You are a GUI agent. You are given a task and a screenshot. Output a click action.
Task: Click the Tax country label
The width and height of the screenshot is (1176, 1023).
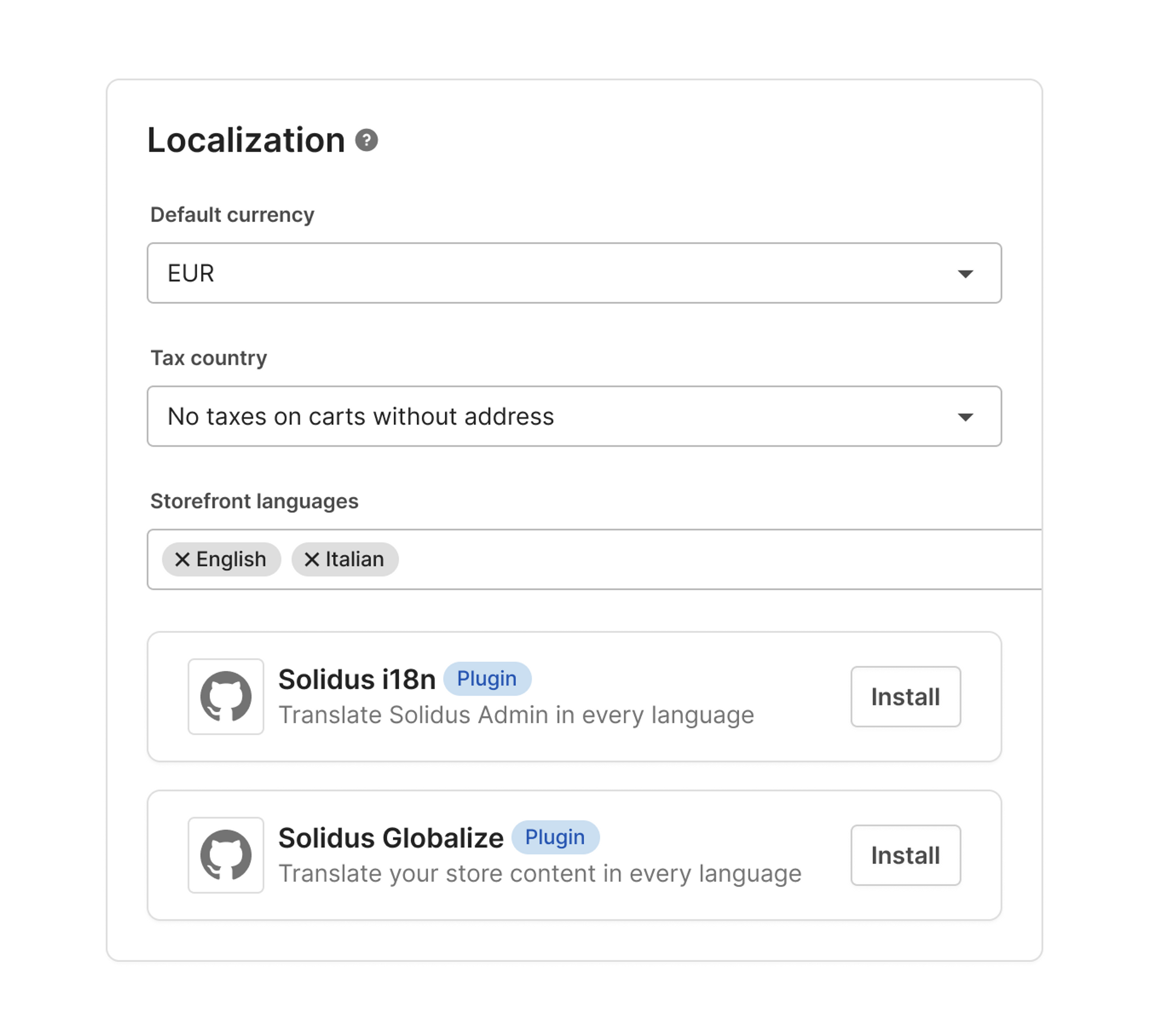(x=208, y=358)
